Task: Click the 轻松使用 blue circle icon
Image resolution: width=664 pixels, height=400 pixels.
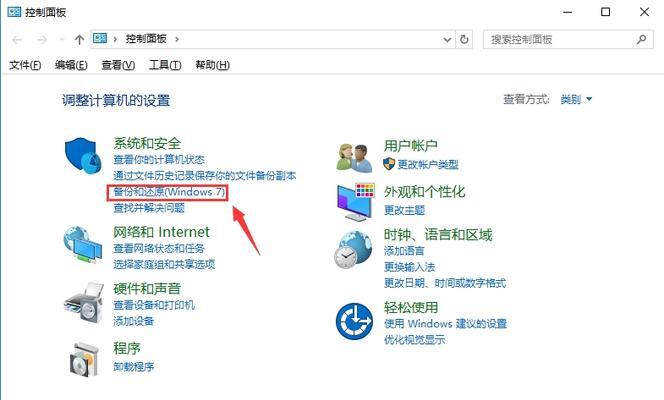Action: tap(354, 321)
